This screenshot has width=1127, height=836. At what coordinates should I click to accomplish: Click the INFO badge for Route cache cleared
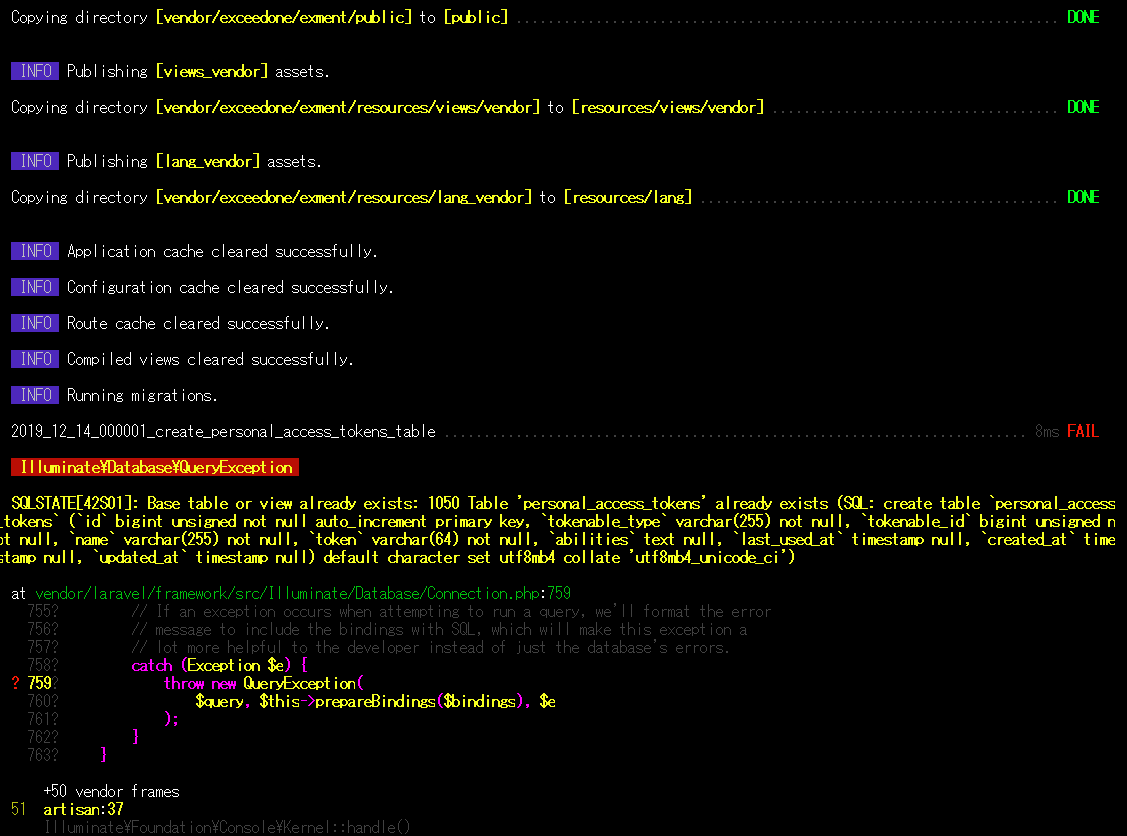click(34, 323)
